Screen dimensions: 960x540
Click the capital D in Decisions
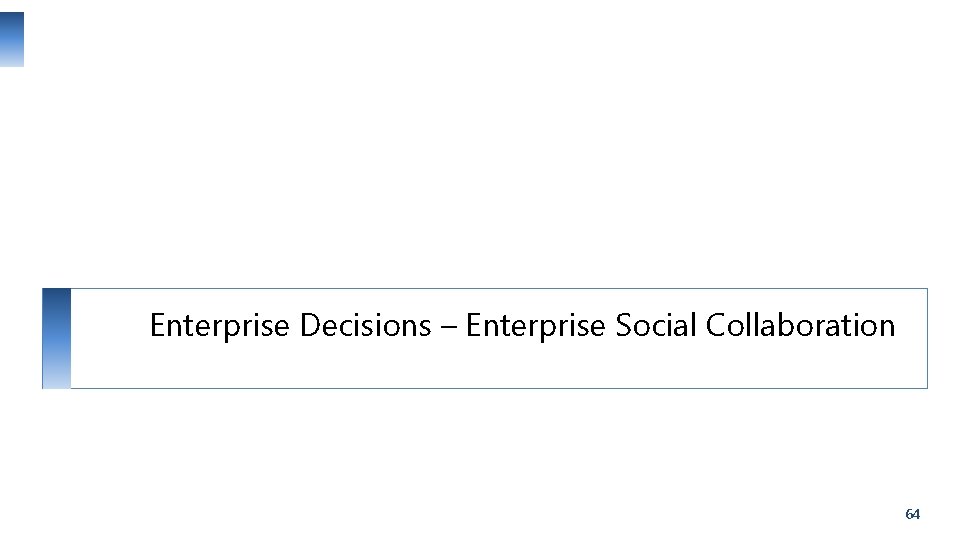[x=310, y=325]
